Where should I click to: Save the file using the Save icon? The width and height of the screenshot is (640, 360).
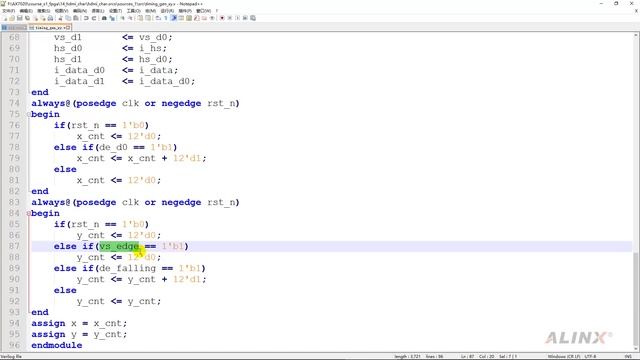tap(20, 18)
